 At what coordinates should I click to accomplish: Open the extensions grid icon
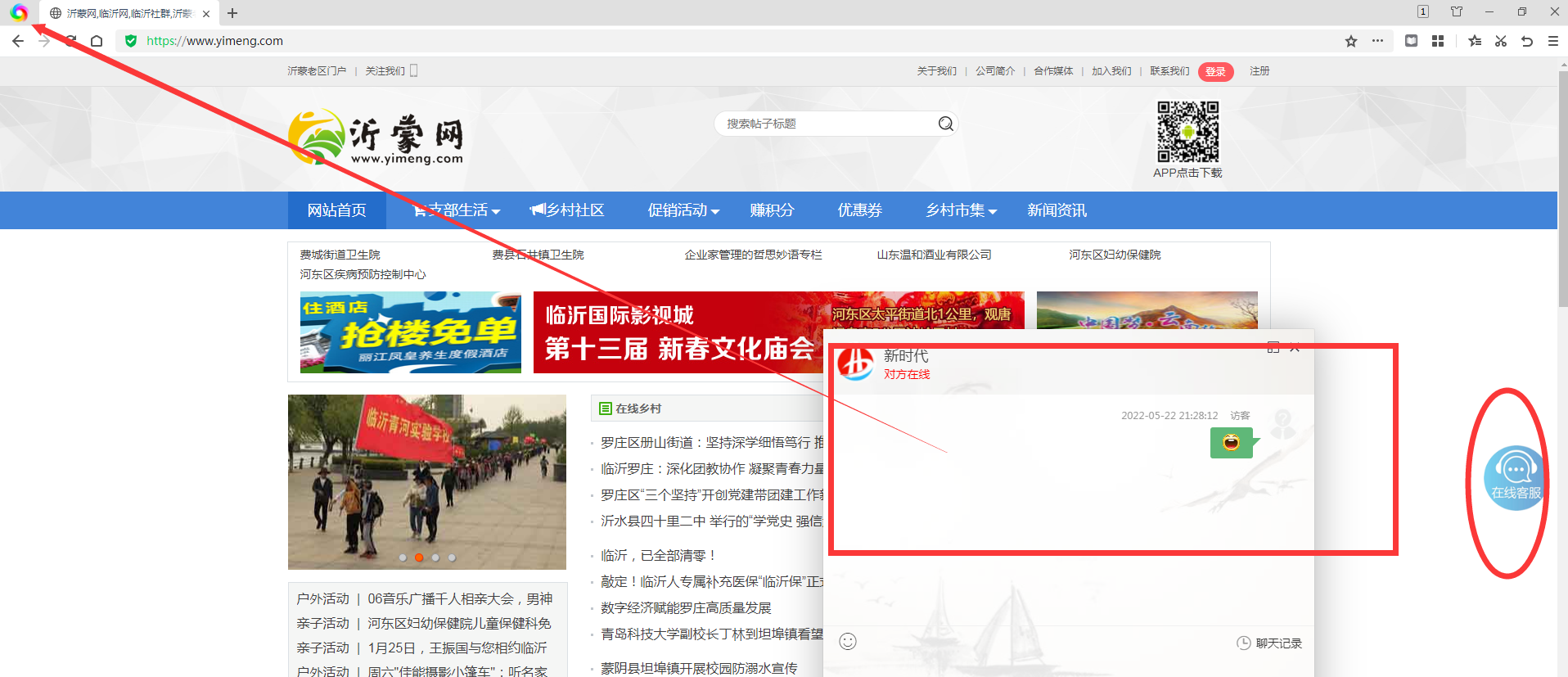[1438, 41]
